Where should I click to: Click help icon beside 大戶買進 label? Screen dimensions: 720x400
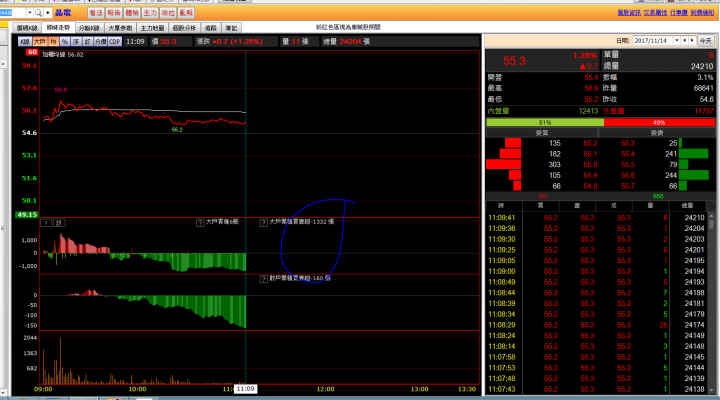tap(200, 223)
